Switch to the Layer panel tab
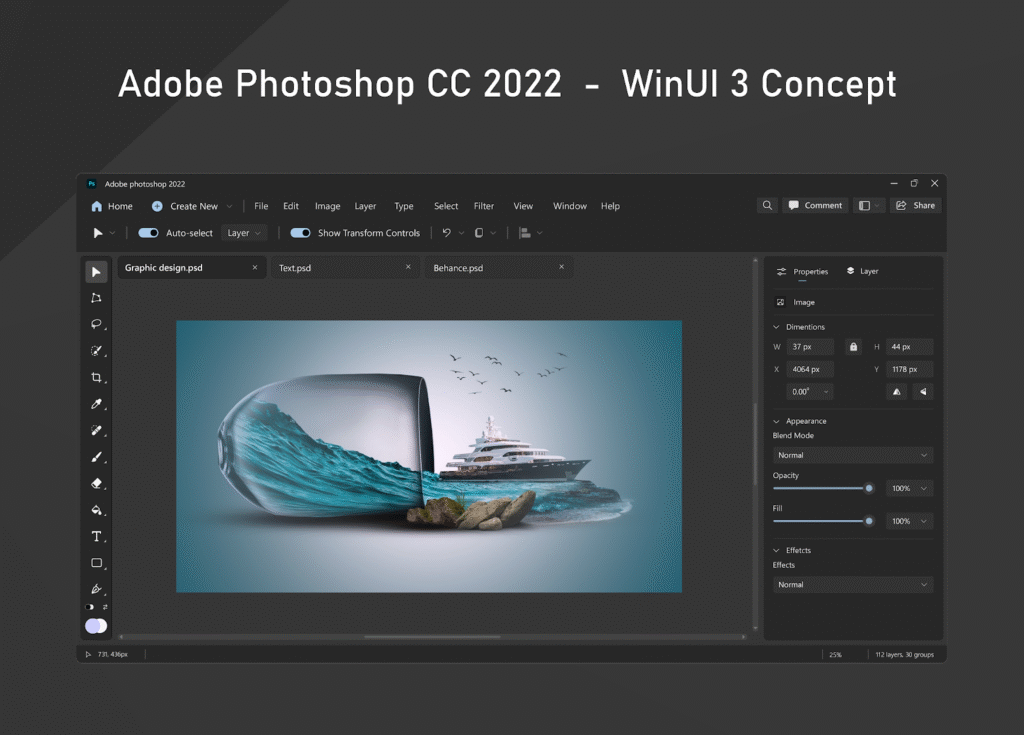Screen dimensions: 1024x735 tap(863, 271)
